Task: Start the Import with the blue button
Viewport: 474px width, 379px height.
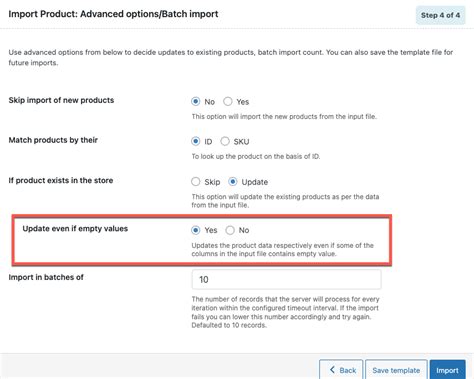Action: coord(447,370)
